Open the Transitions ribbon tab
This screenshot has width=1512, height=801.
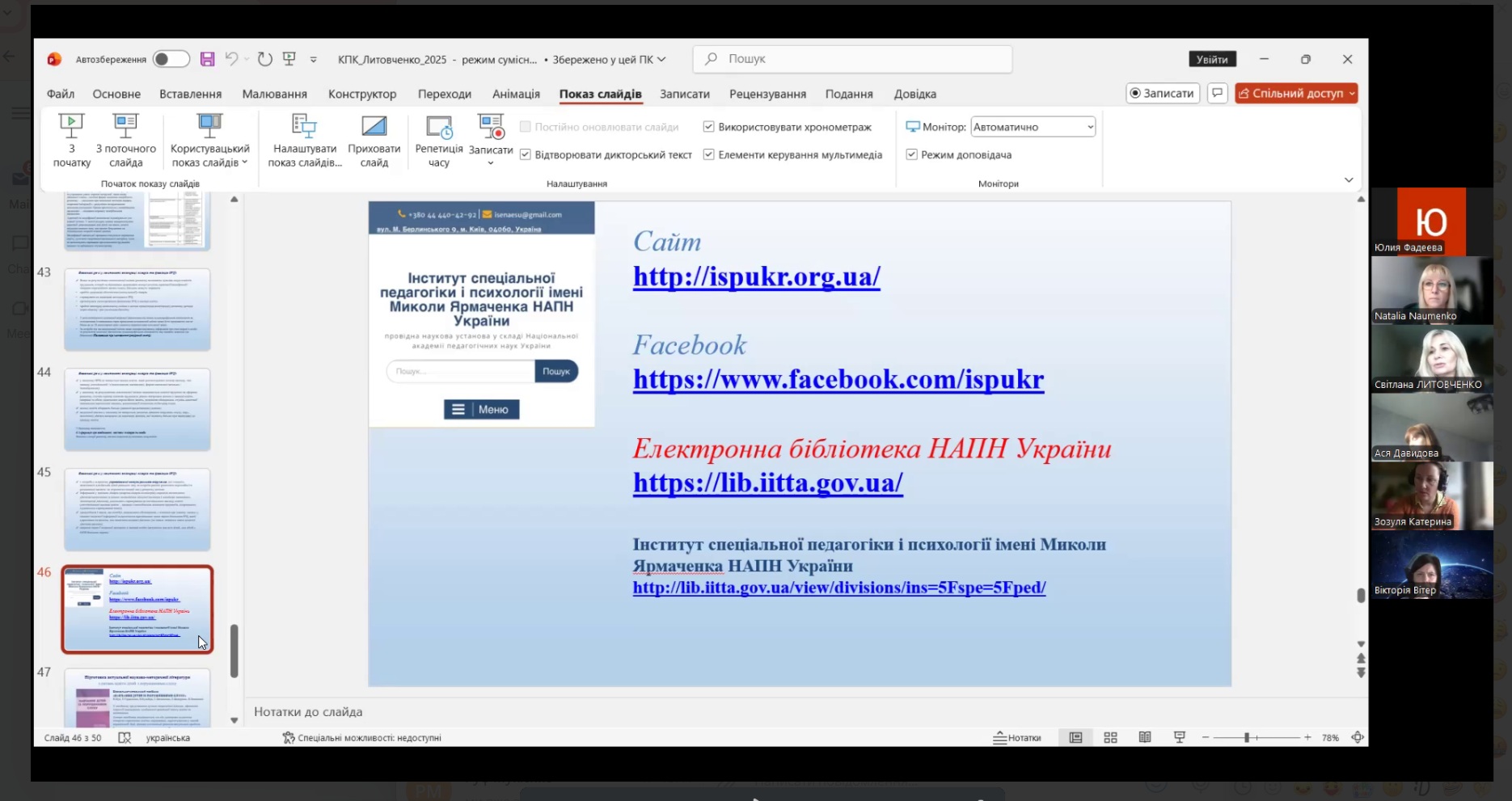point(444,94)
